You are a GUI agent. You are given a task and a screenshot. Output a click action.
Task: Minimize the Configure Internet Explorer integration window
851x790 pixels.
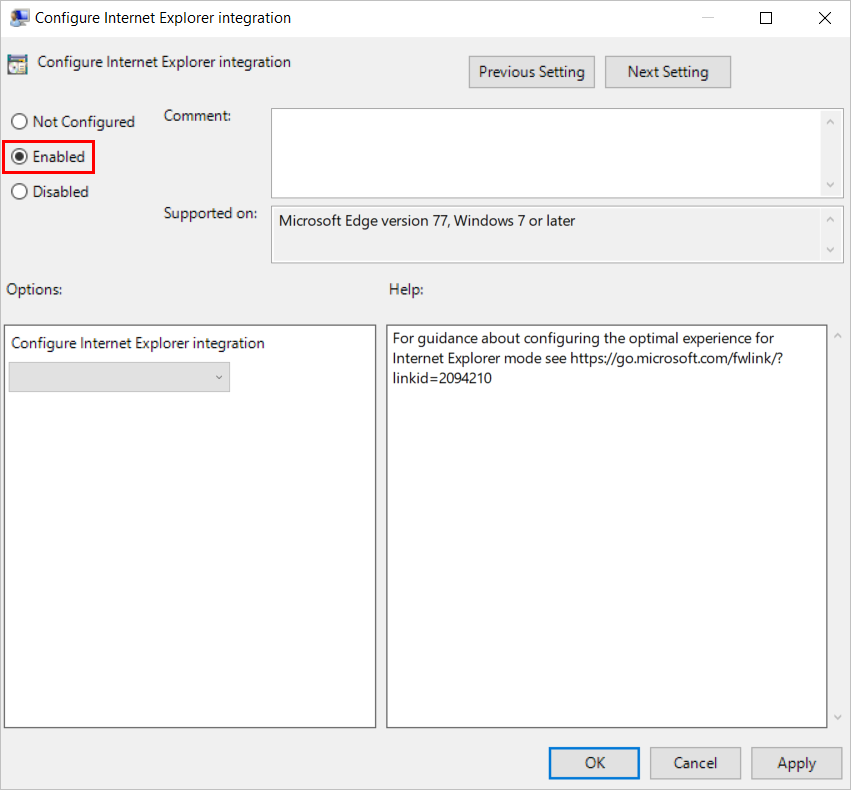point(708,18)
